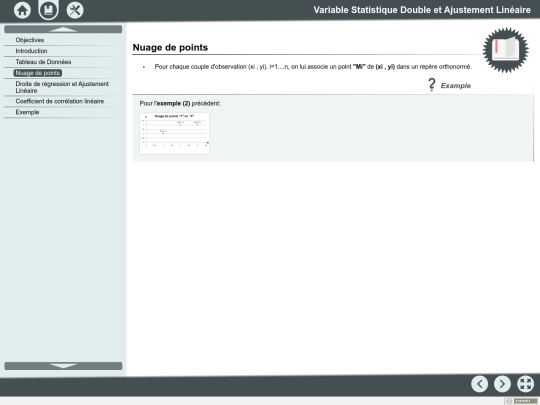The image size is (540, 405).
Task: Toggle fullscreen mode icon
Action: (526, 384)
